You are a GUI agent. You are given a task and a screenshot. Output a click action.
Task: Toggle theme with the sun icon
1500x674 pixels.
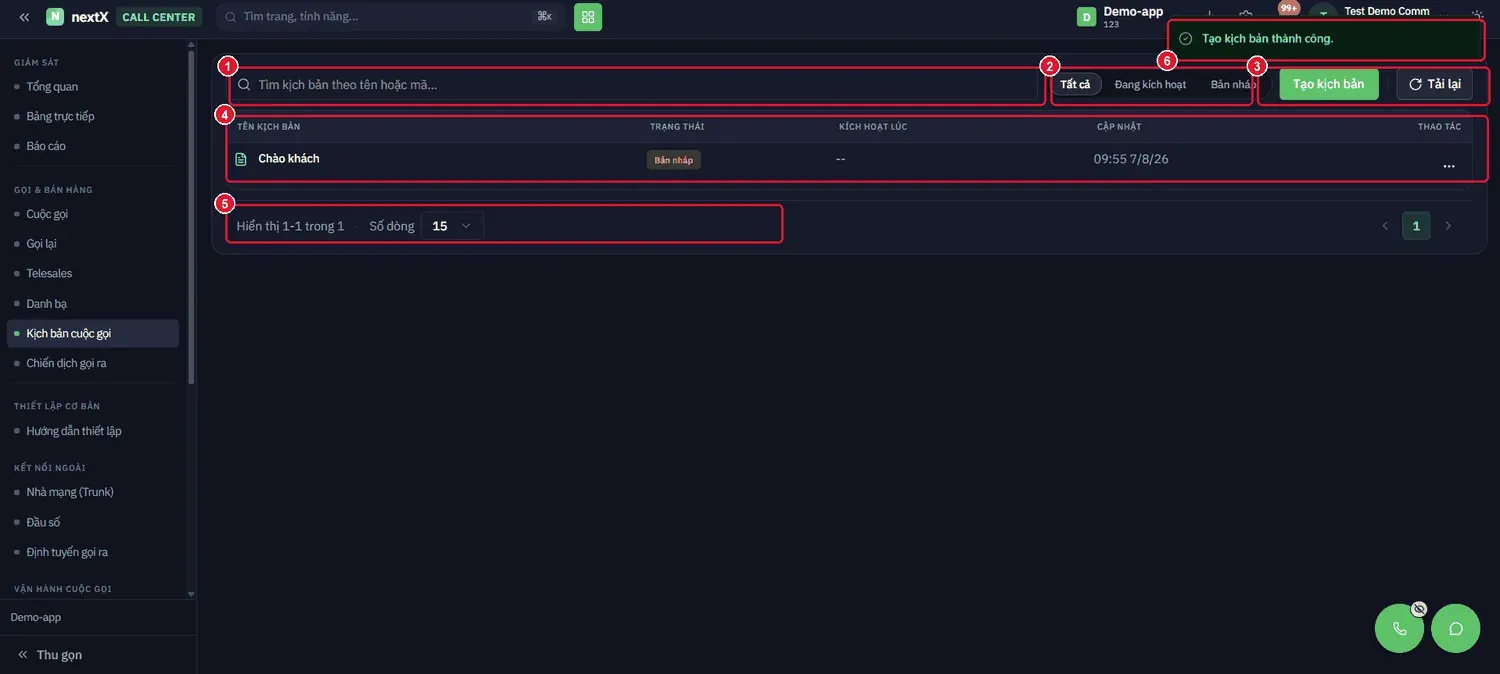pos(1477,15)
